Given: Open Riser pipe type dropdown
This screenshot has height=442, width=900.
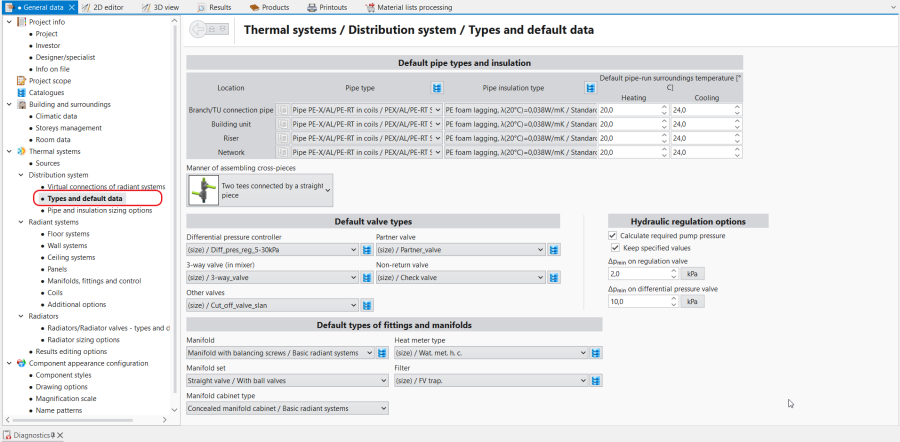Looking at the screenshot, I should pos(439,138).
